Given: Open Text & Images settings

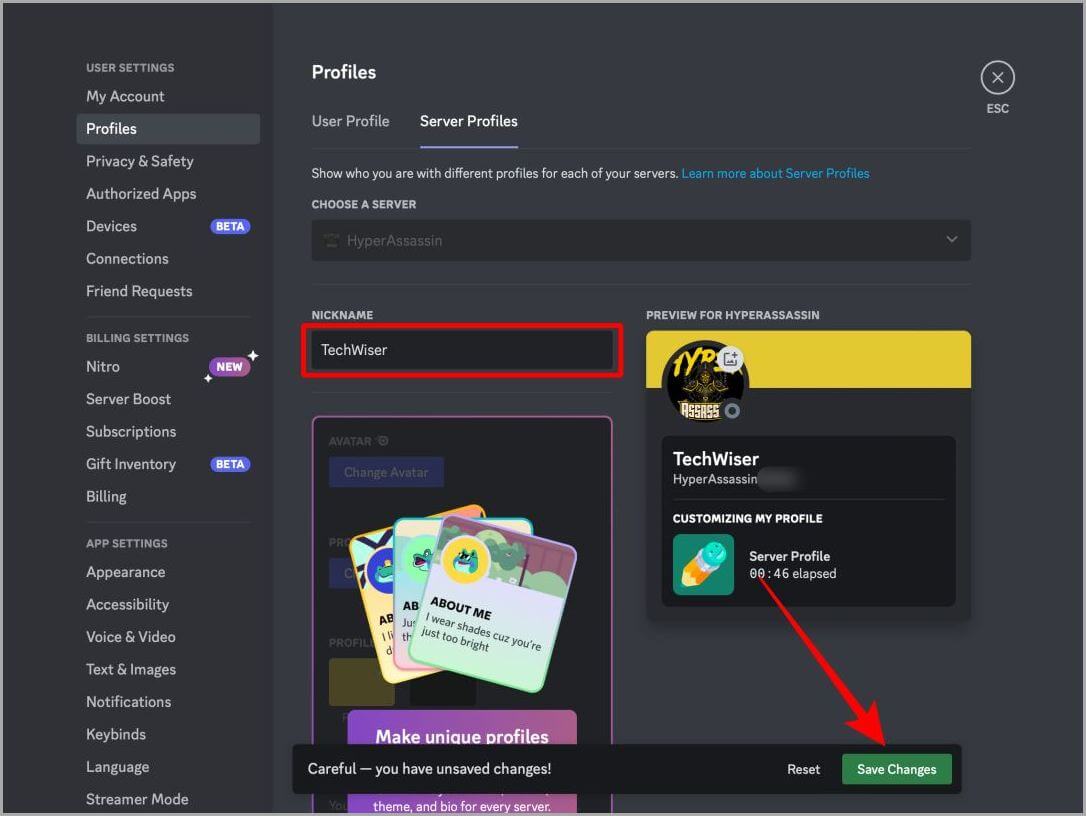Looking at the screenshot, I should [x=168, y=670].
